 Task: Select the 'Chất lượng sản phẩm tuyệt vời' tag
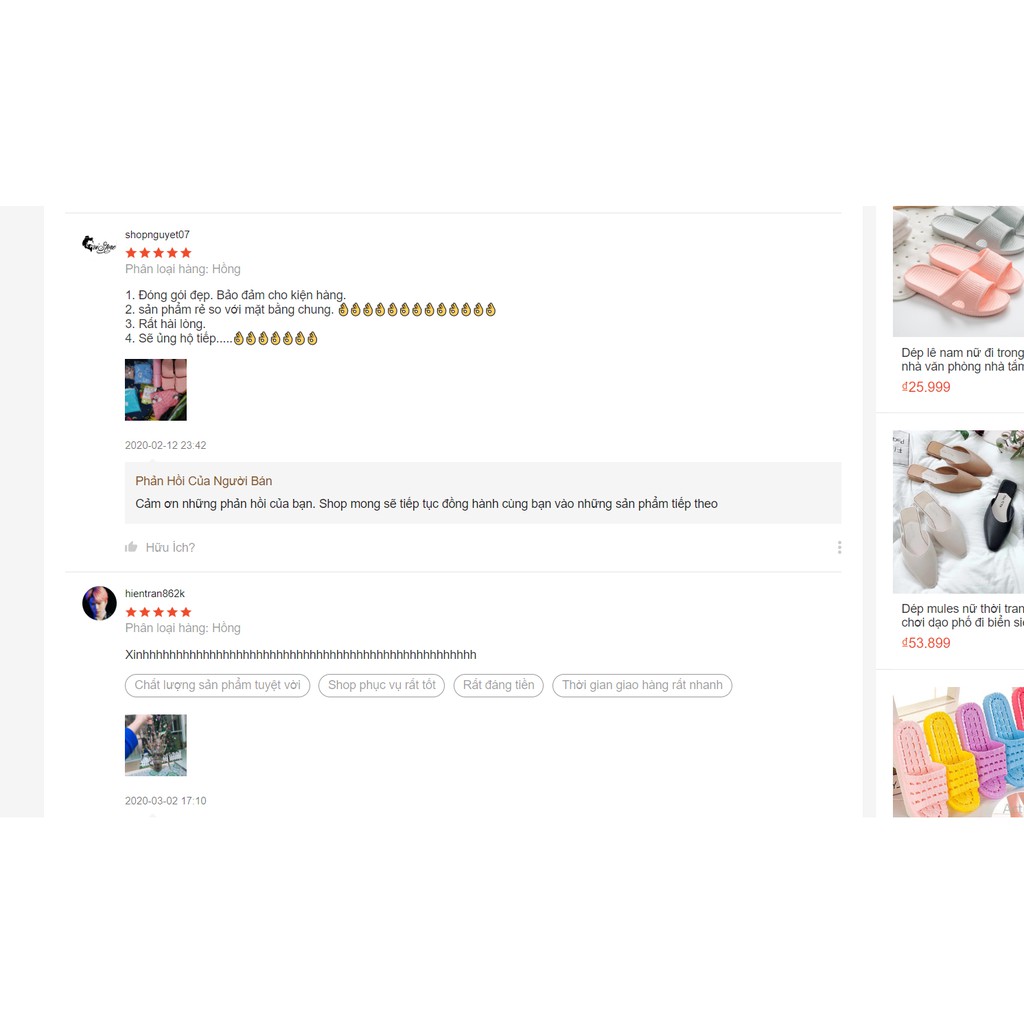[217, 685]
